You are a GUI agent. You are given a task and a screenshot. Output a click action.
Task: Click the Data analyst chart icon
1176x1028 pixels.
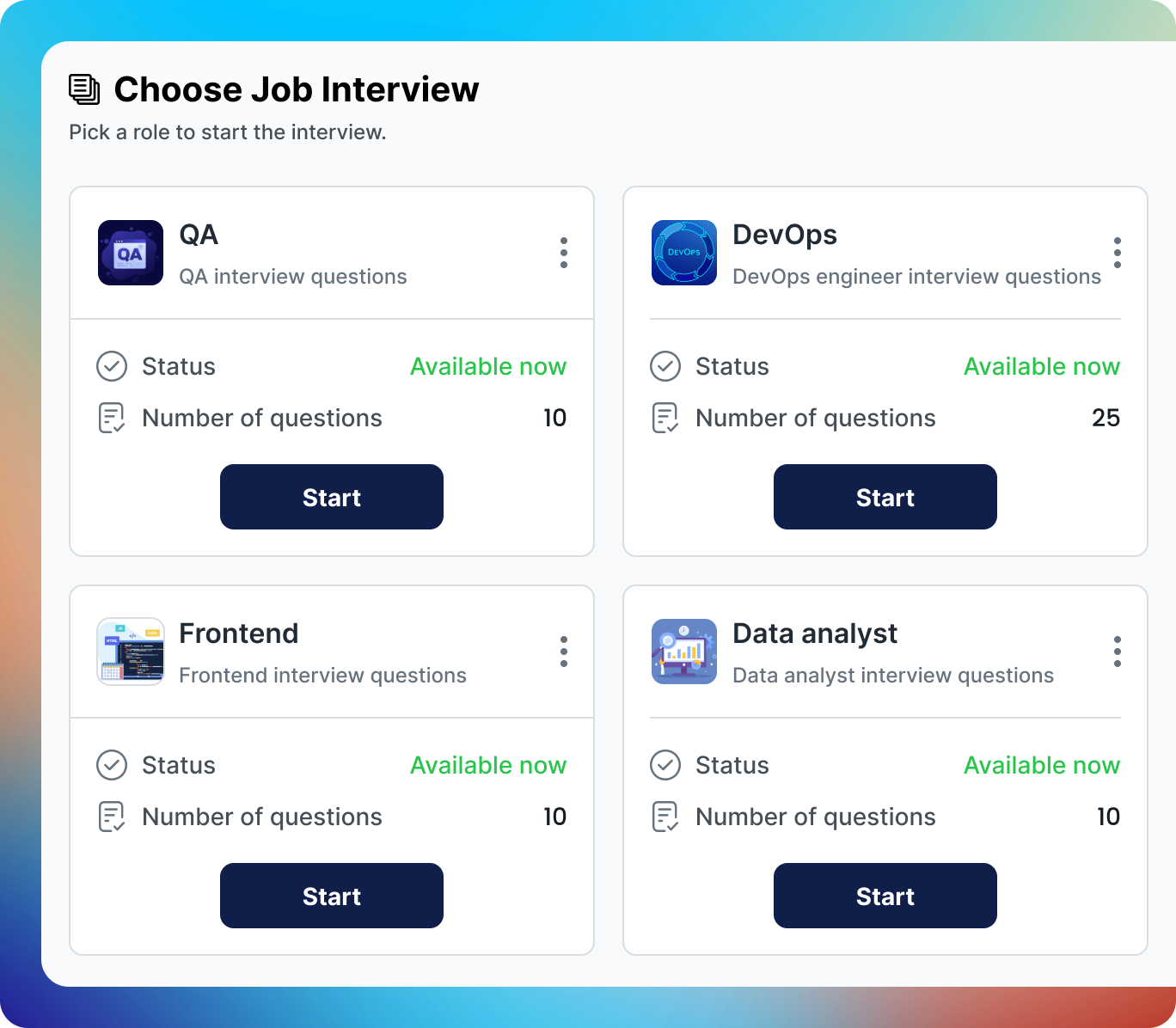tap(683, 652)
